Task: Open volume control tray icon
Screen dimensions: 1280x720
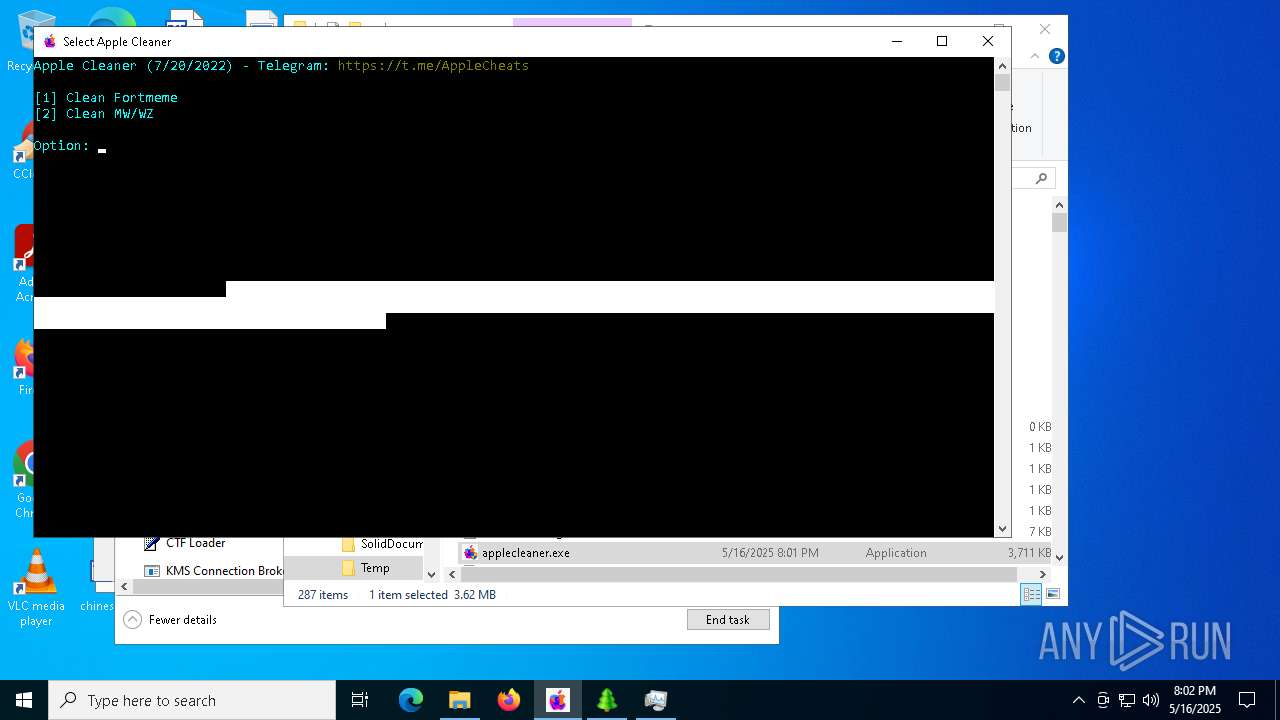Action: pos(1151,700)
